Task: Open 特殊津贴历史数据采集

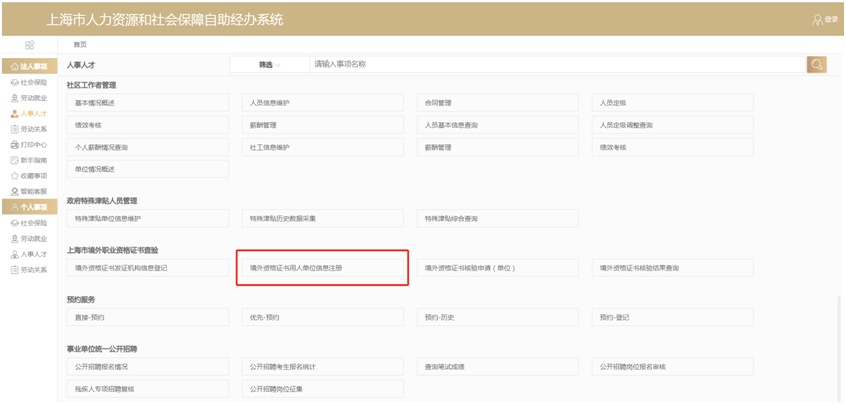Action: point(321,218)
